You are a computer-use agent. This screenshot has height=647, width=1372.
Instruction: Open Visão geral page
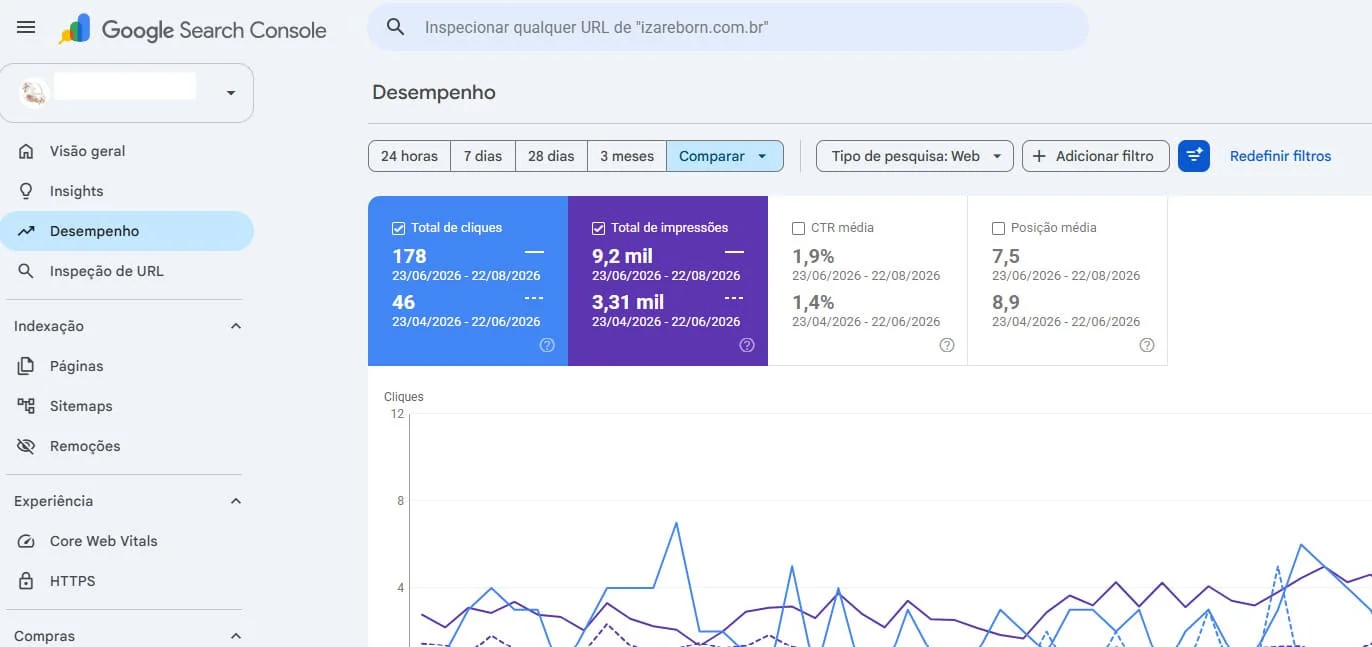(x=127, y=151)
